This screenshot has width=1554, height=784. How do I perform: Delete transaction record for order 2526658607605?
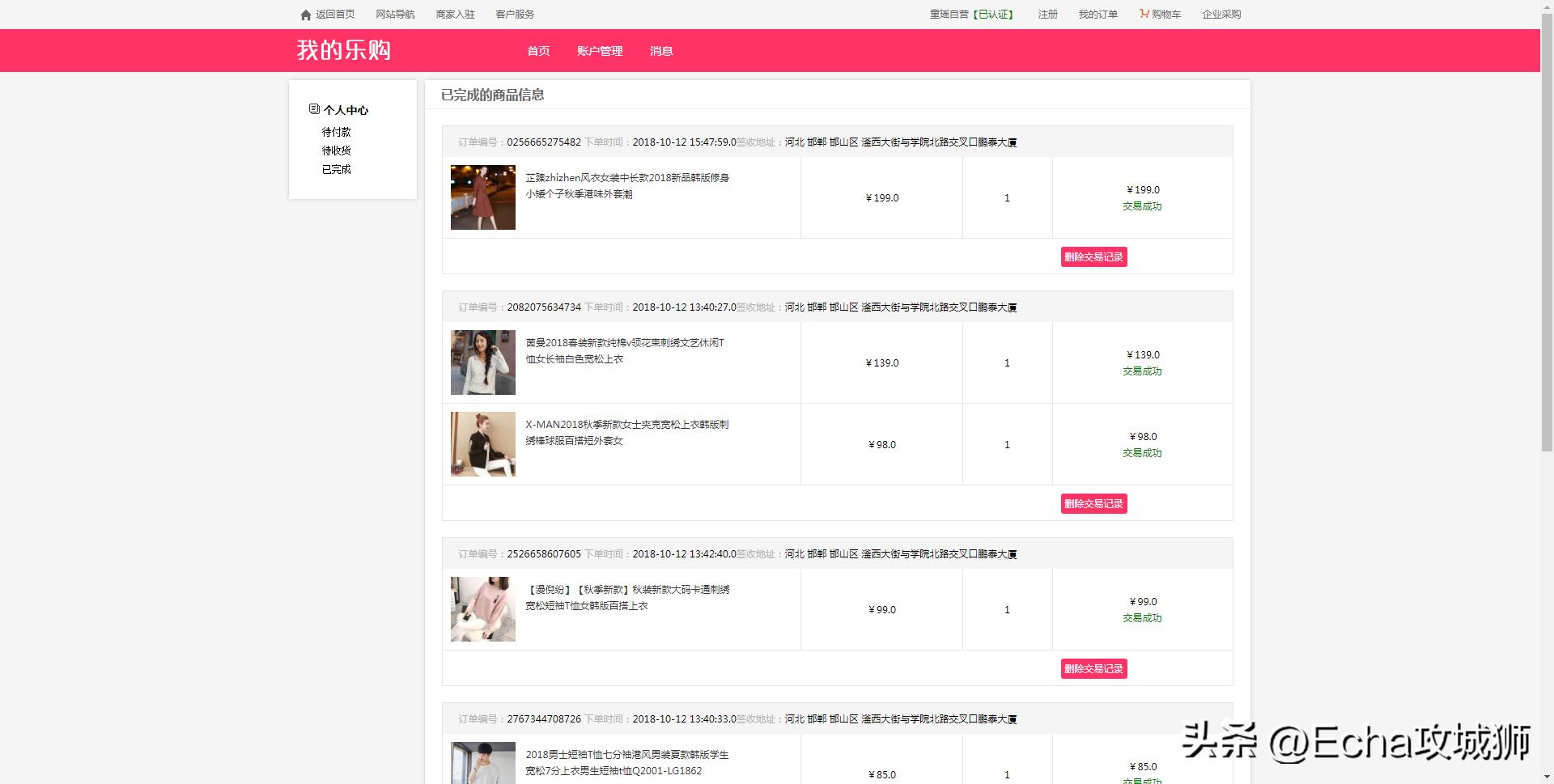1094,669
